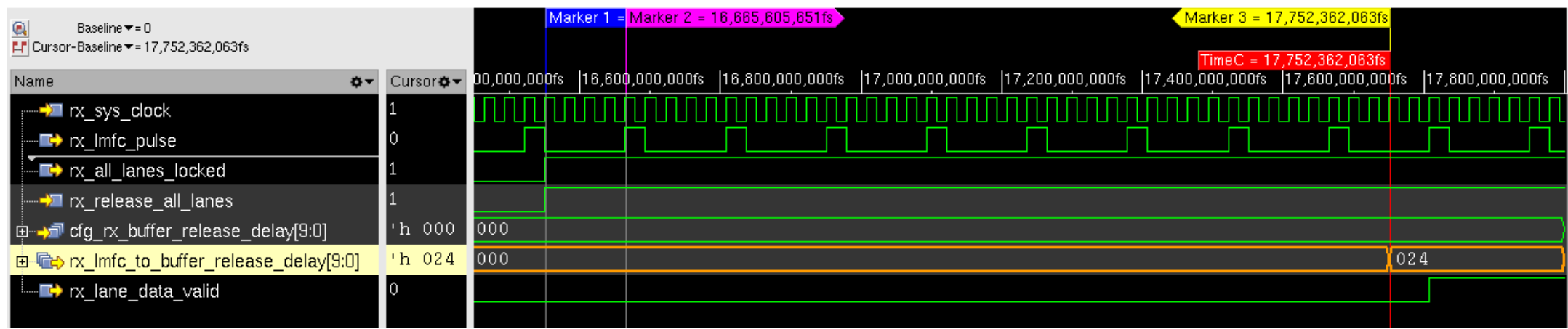
Task: Click the red cursor icon beside Cursor-Baseline
Action: tap(20, 48)
